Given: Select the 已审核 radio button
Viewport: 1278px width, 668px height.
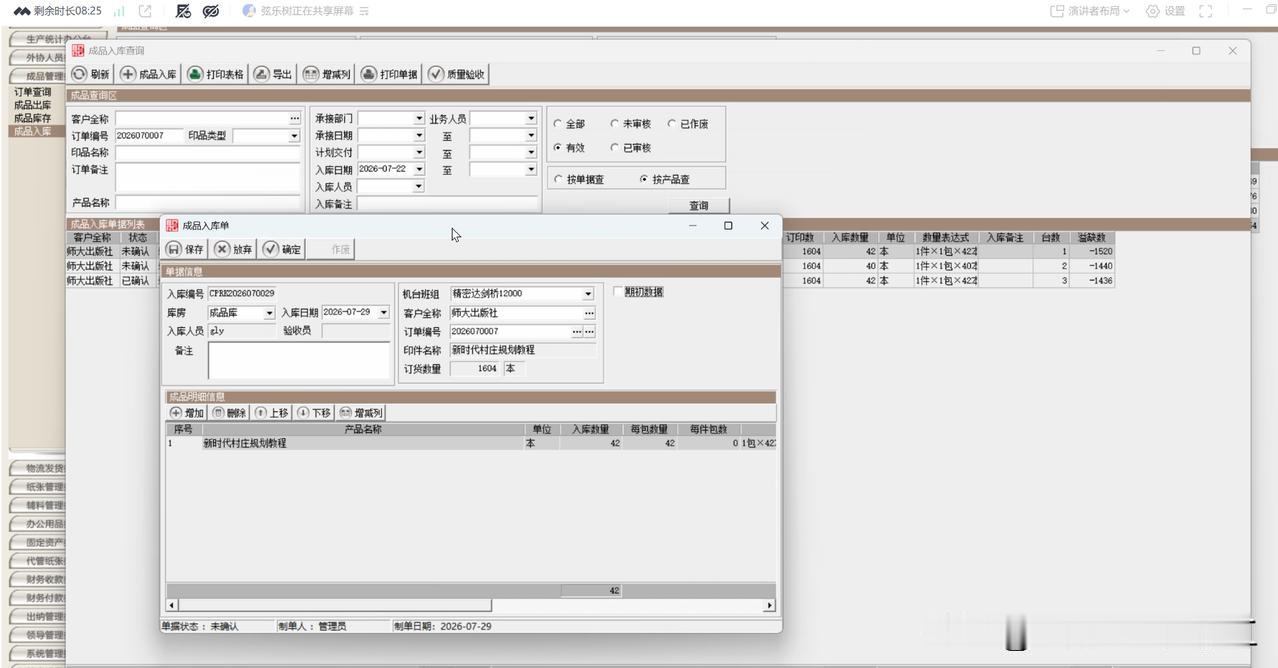Looking at the screenshot, I should pos(615,148).
